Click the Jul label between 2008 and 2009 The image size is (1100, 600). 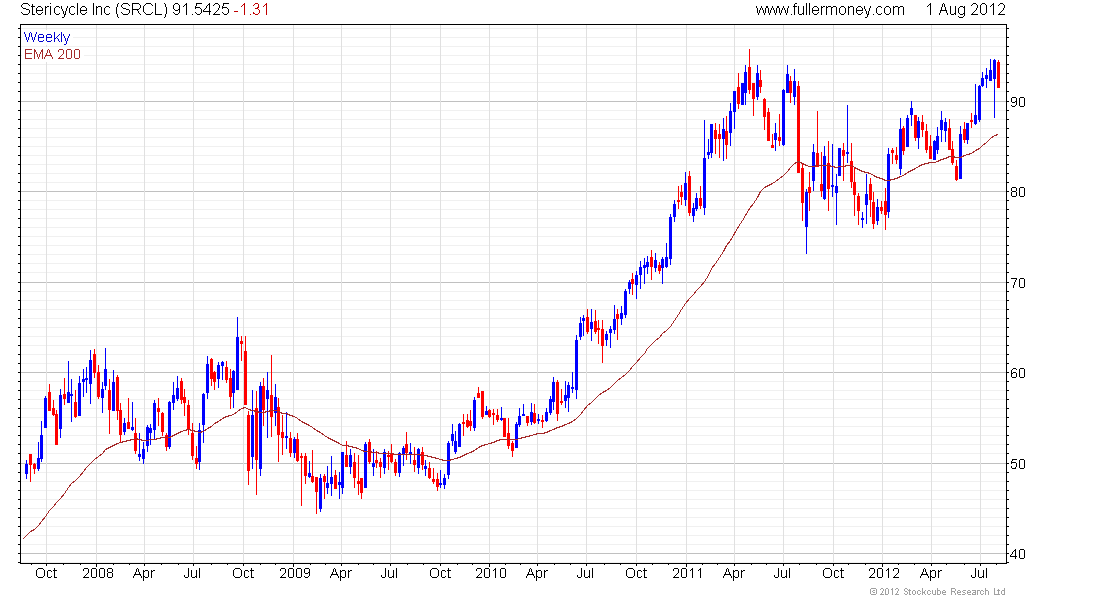tap(192, 573)
